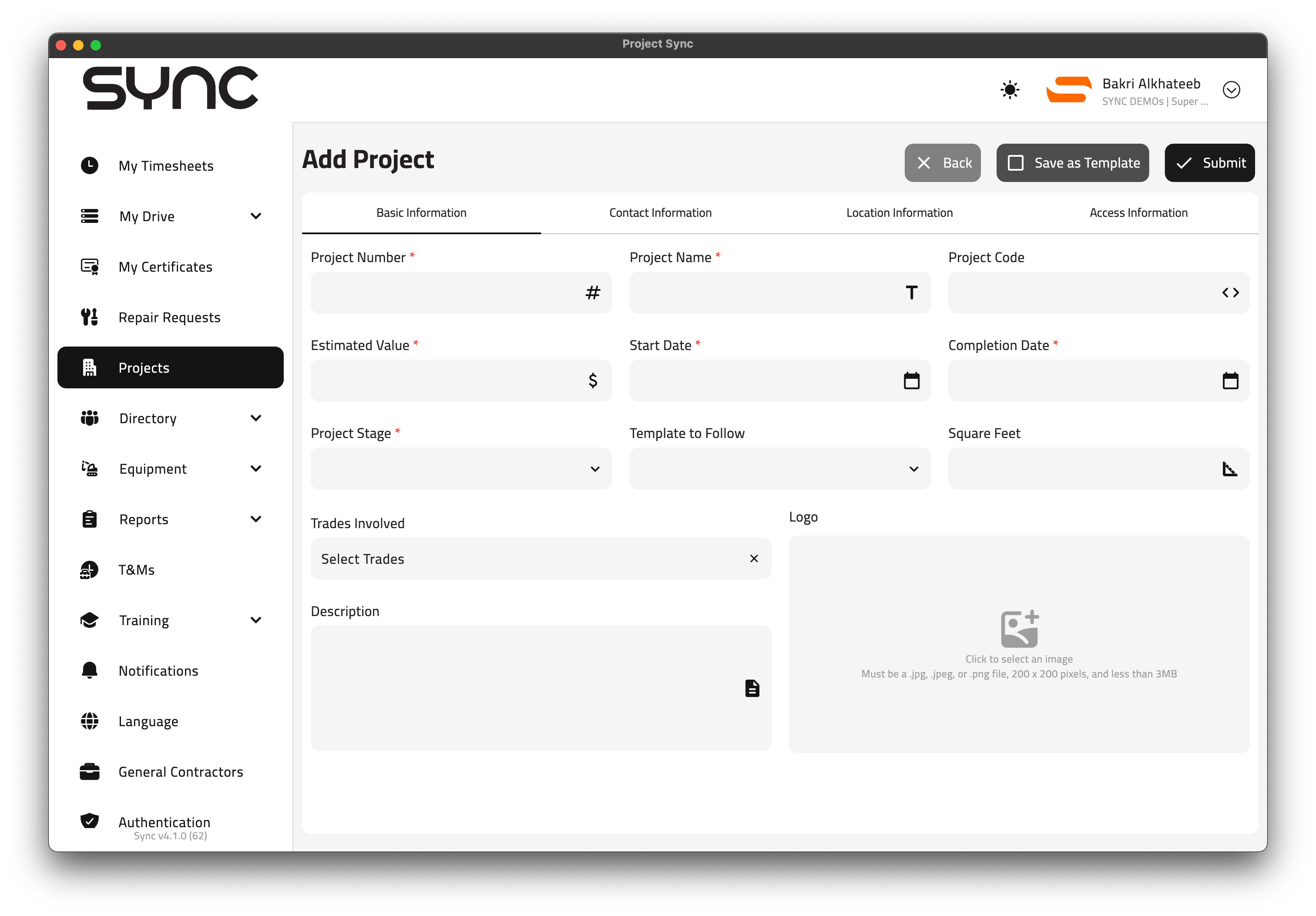
Task: Open Completion Date calendar picker icon
Action: pyautogui.click(x=1230, y=380)
